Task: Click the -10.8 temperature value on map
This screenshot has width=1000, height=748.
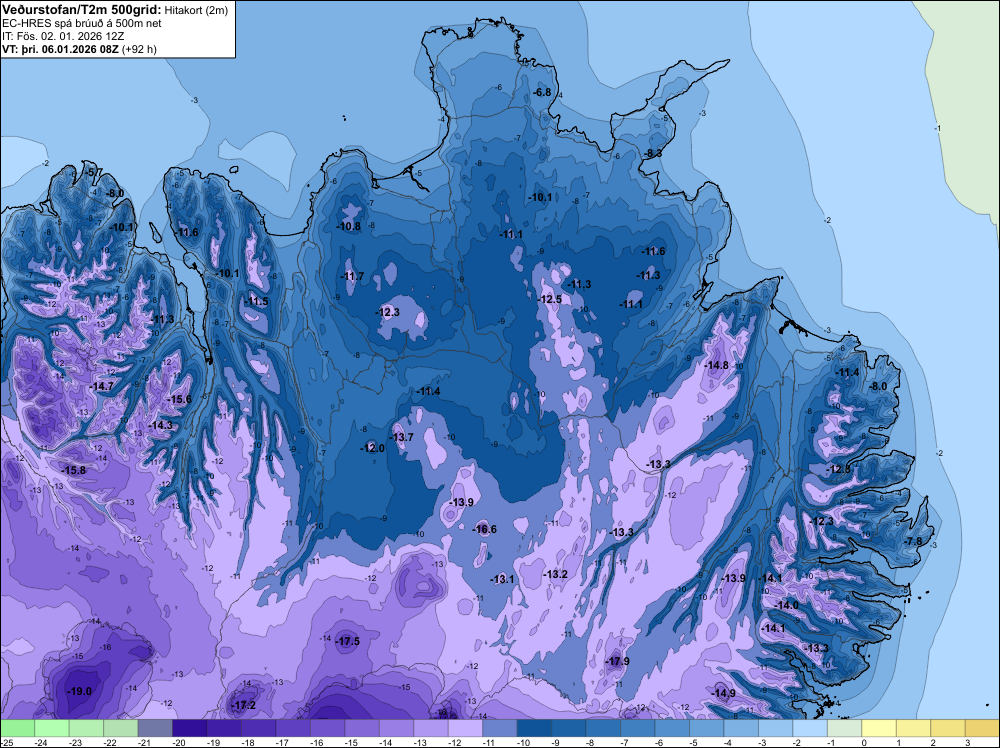Action: coord(349,226)
